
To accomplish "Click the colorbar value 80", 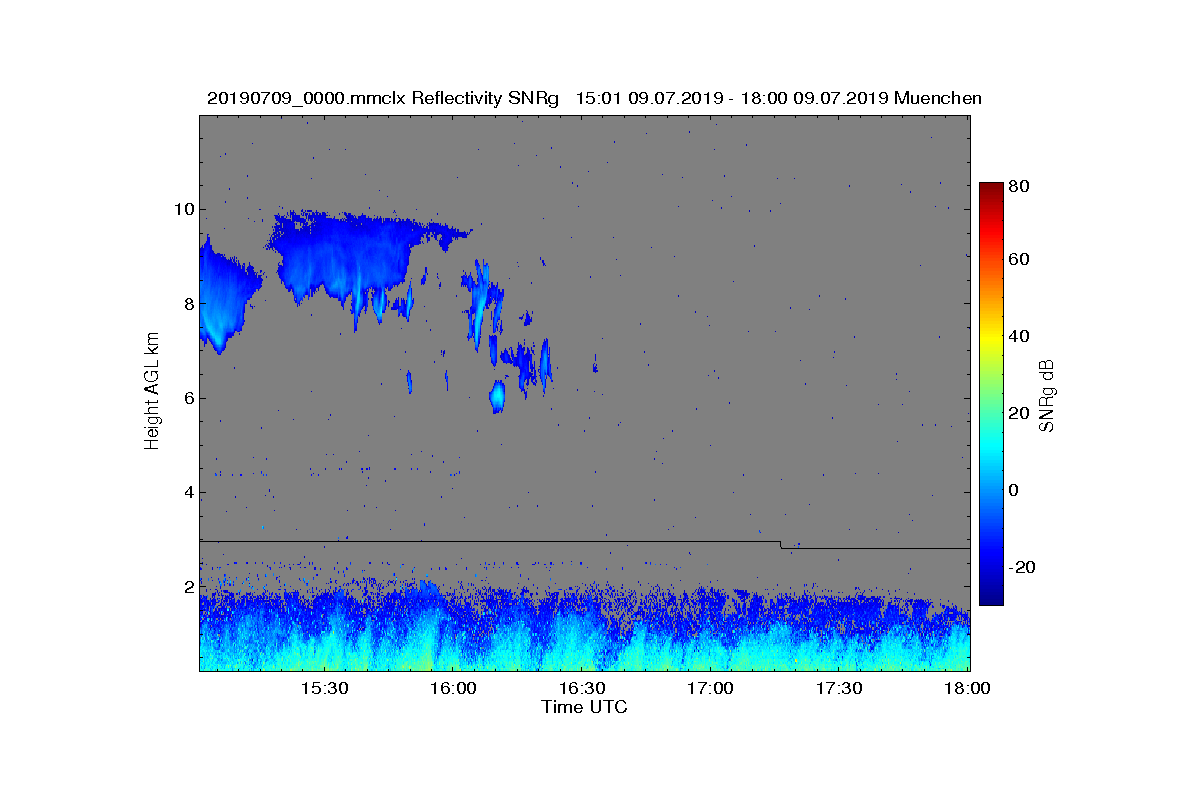I will pos(1020,186).
